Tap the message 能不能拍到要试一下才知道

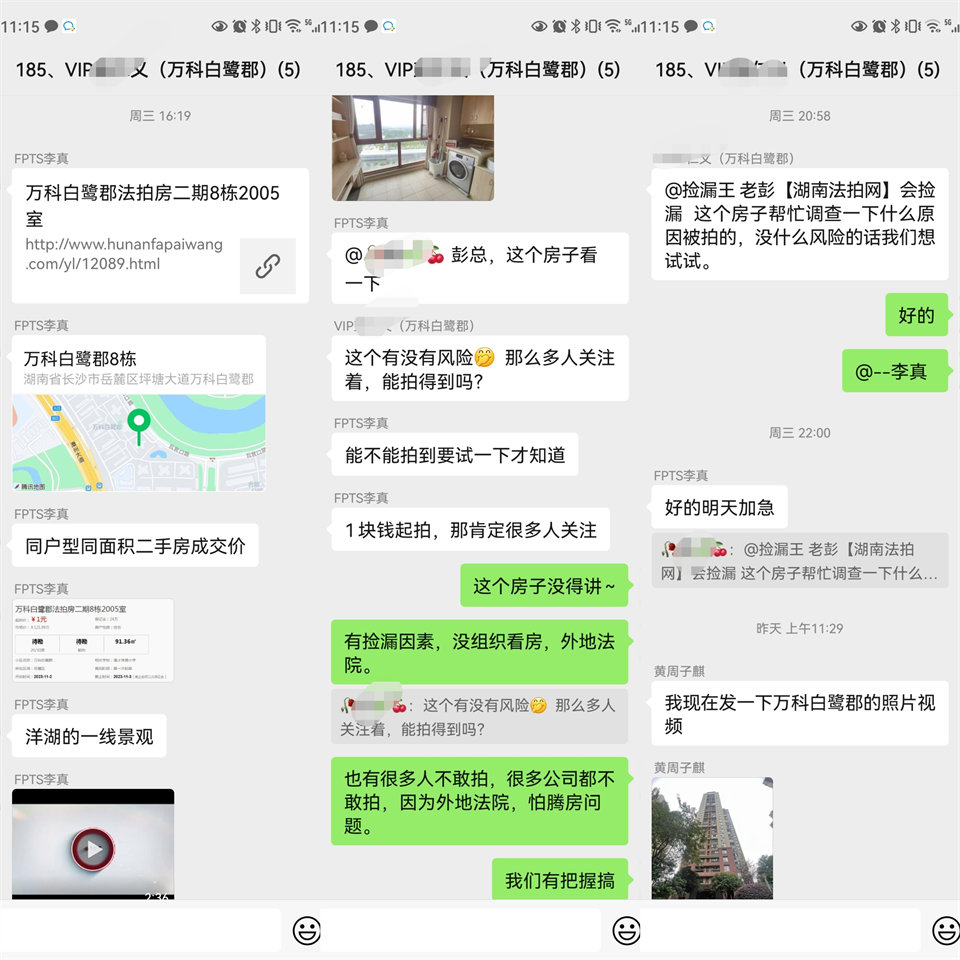455,455
